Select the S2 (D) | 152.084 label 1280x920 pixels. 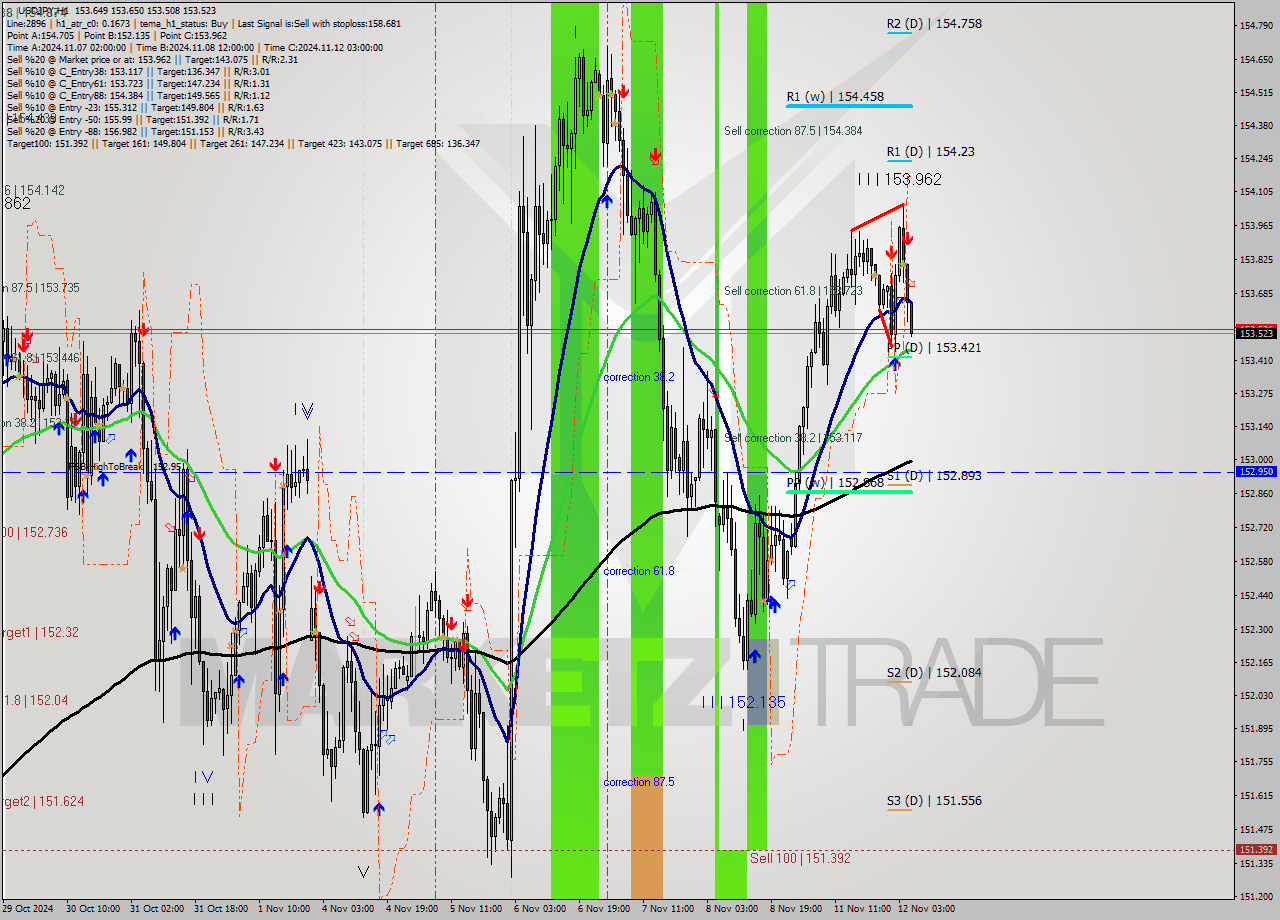coord(934,673)
